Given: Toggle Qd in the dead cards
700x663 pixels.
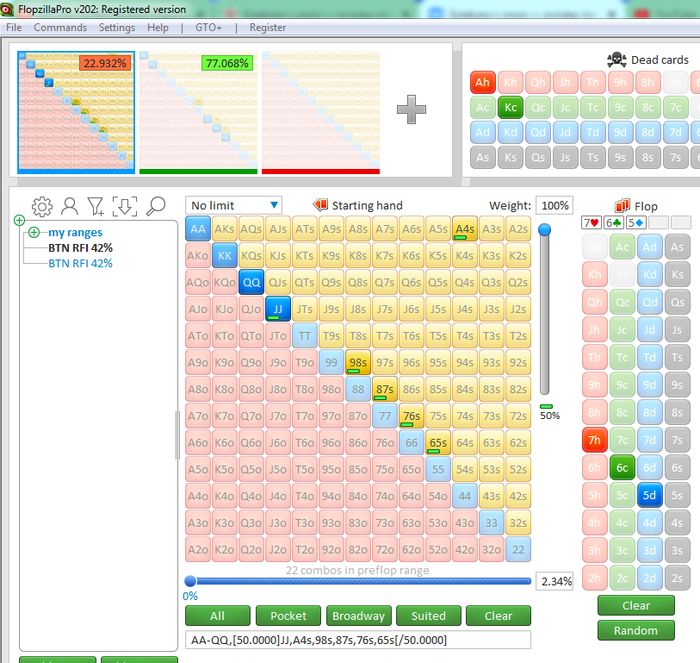Looking at the screenshot, I should coord(538,132).
